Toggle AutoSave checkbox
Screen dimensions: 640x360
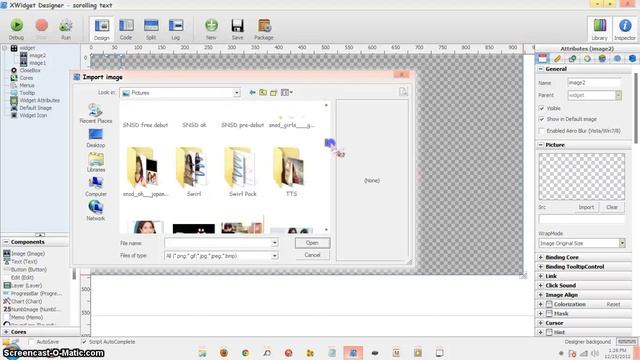coord(31,342)
